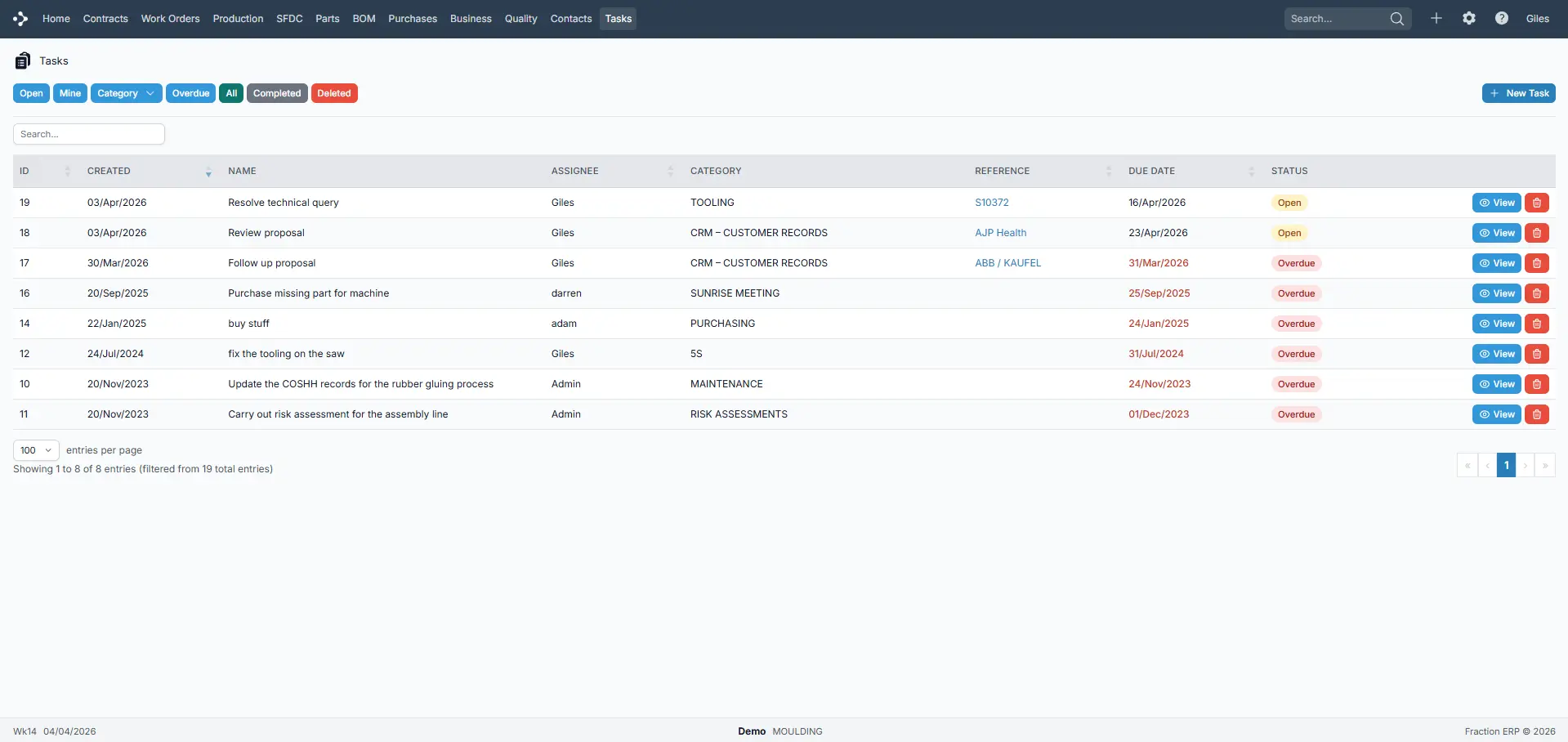Toggle the Mine filter

[70, 93]
